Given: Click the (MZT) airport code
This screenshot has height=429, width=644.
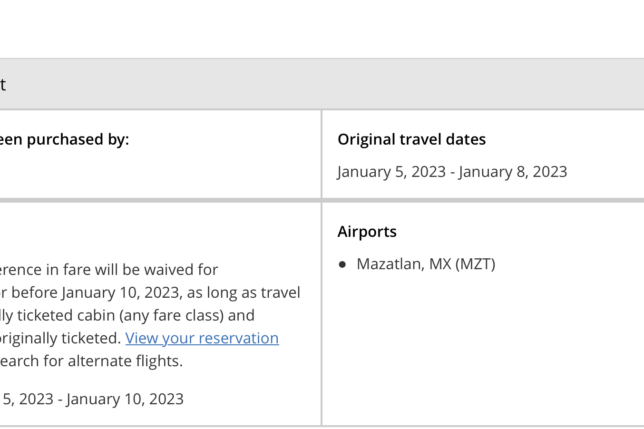Looking at the screenshot, I should click(x=475, y=264).
